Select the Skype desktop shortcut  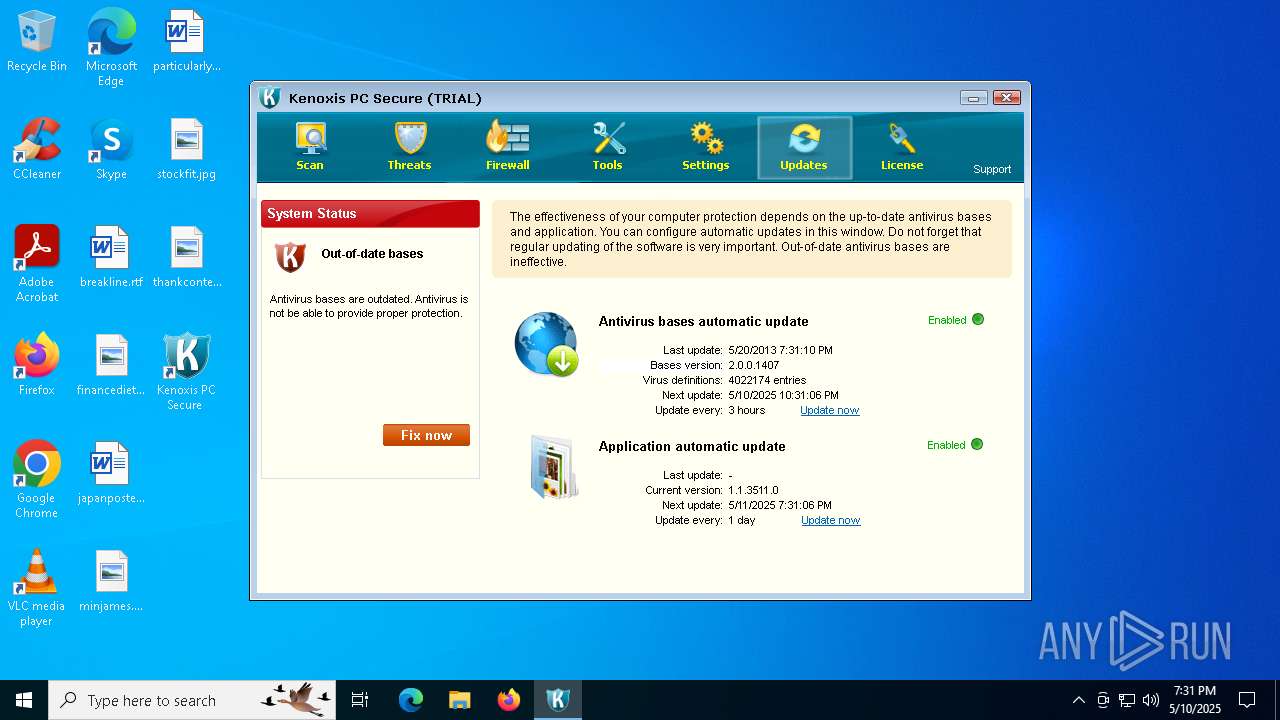coord(111,150)
